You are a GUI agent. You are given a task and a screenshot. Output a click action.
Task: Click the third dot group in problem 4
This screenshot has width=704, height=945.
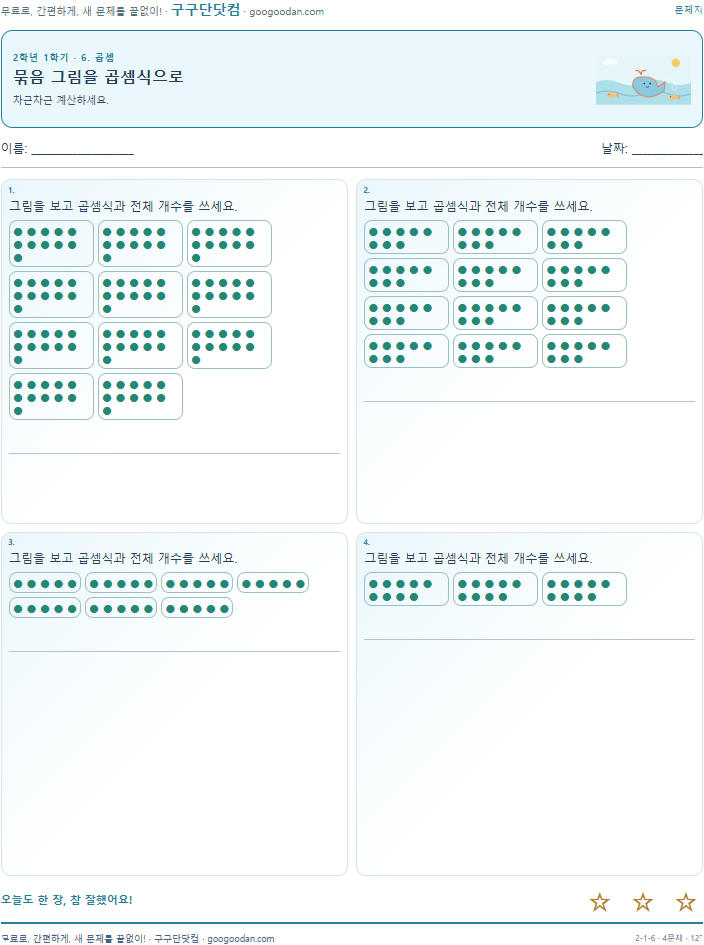pos(584,589)
